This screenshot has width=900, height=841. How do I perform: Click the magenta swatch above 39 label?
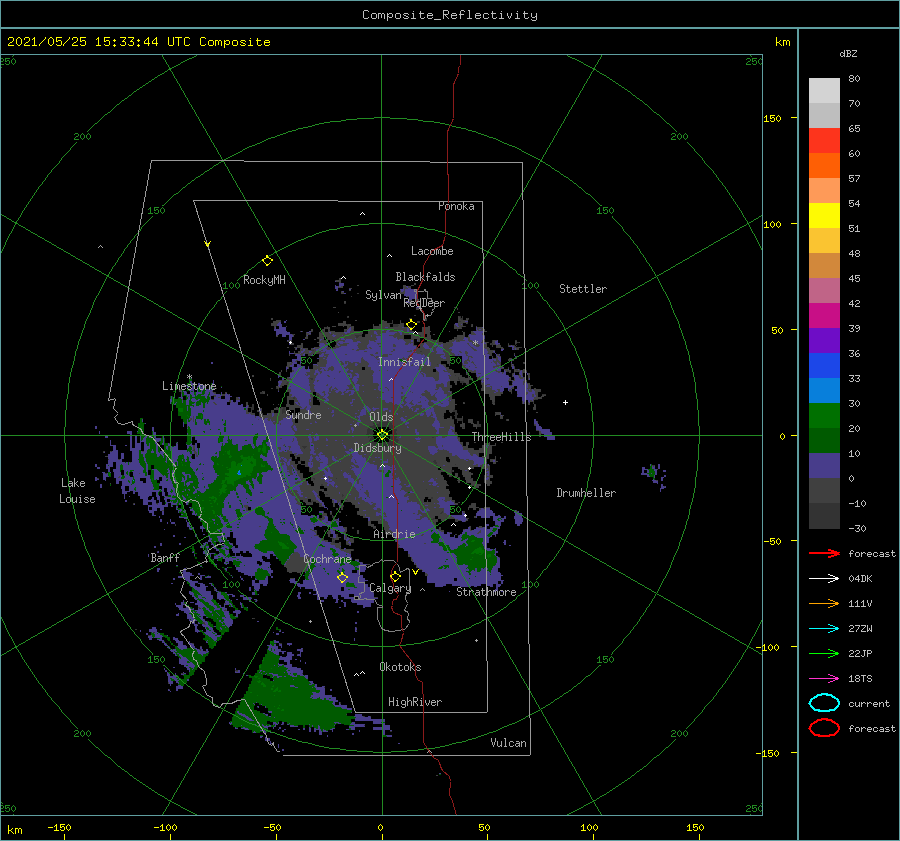pos(824,315)
